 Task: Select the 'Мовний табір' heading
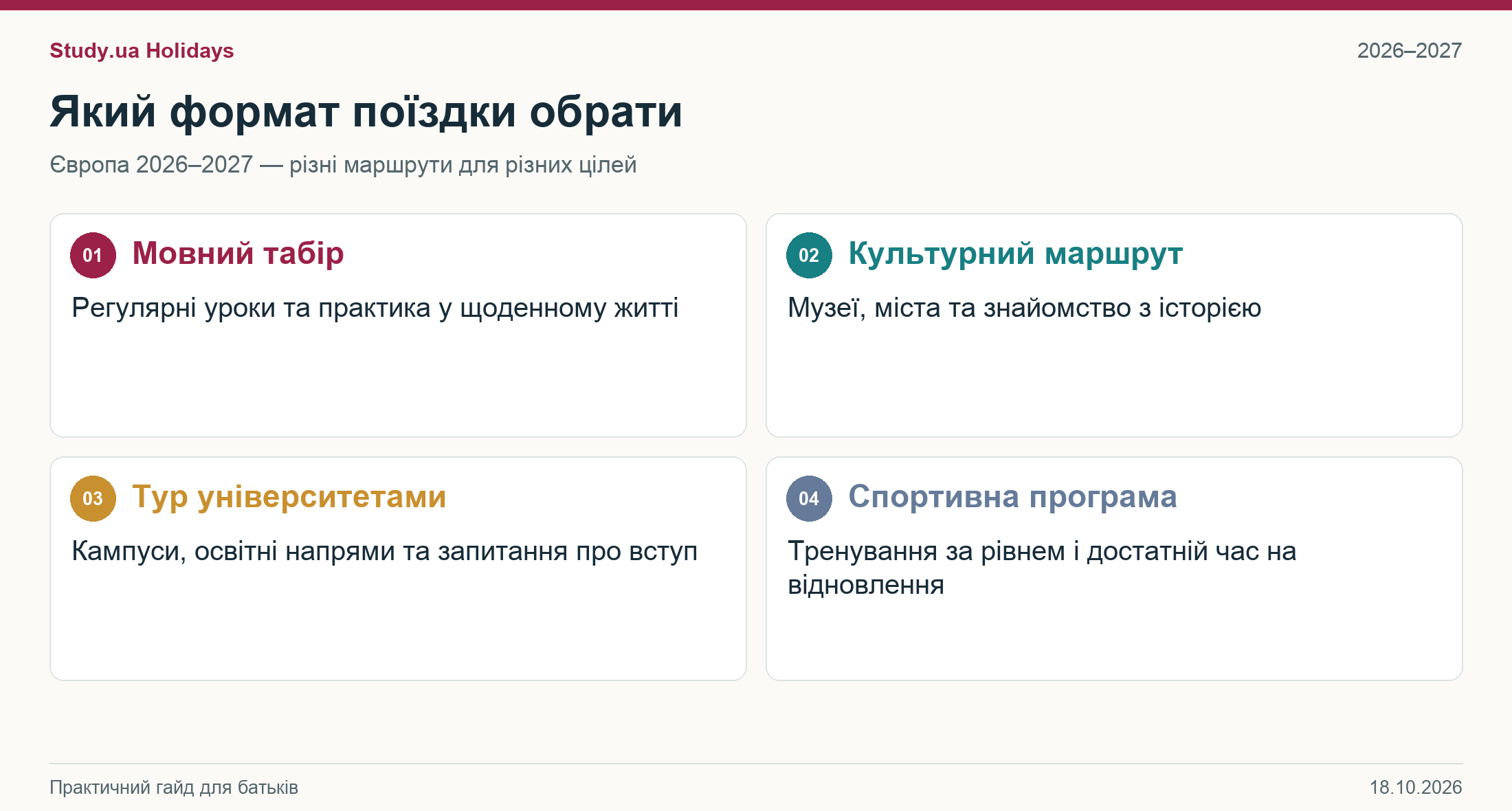[x=238, y=254]
